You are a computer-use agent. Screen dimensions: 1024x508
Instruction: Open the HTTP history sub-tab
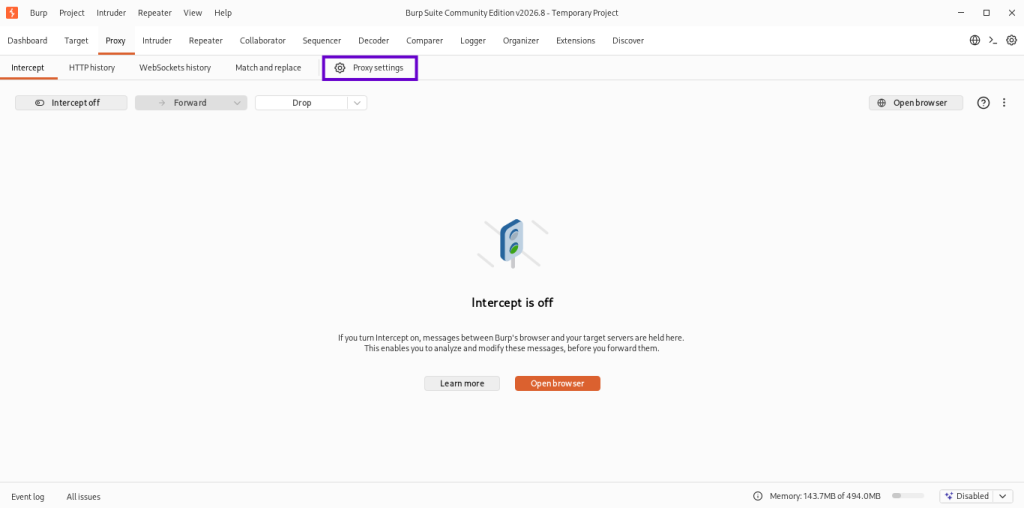(x=92, y=67)
